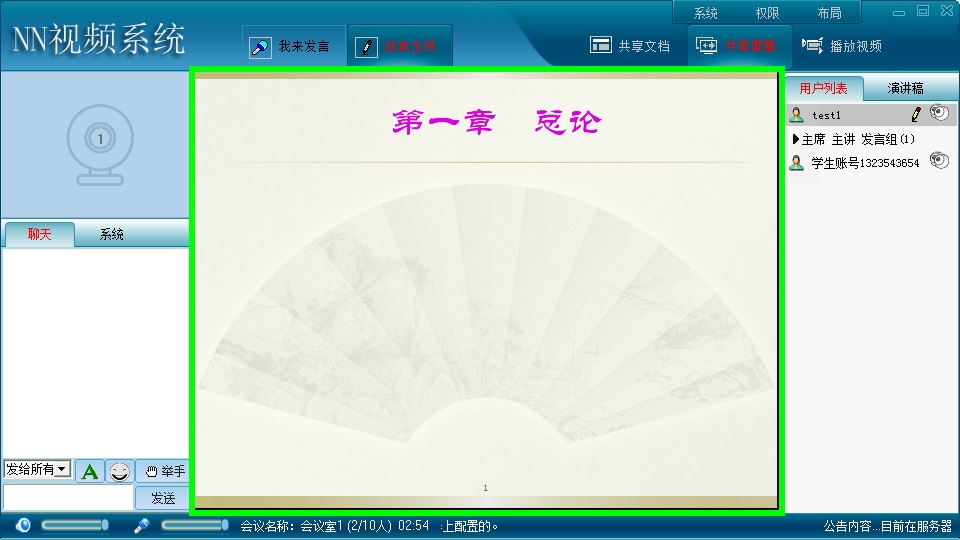Open the emoticon smiley picker

120,471
